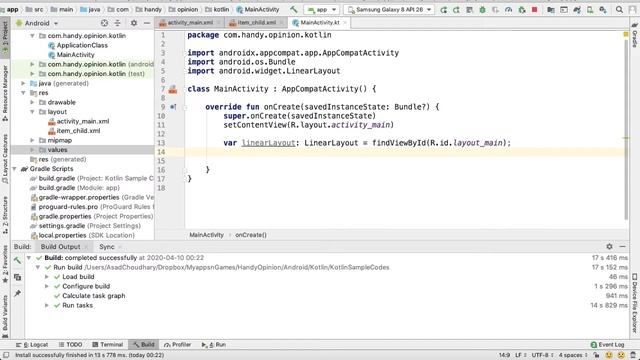Start debugging with the green bug icon
The height and width of the screenshot is (360, 640).
coord(482,9)
